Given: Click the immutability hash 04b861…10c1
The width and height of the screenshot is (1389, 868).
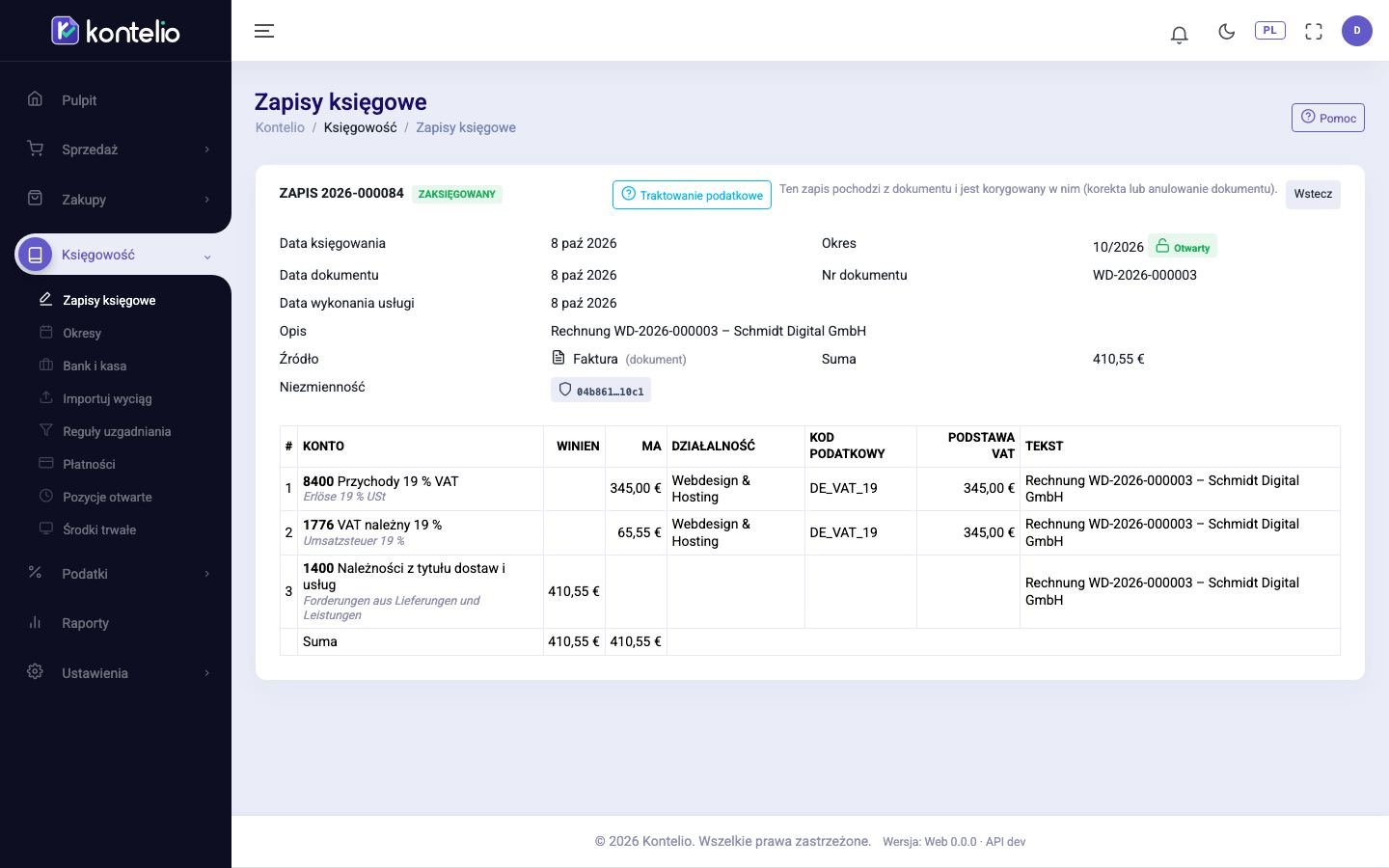Looking at the screenshot, I should [601, 391].
